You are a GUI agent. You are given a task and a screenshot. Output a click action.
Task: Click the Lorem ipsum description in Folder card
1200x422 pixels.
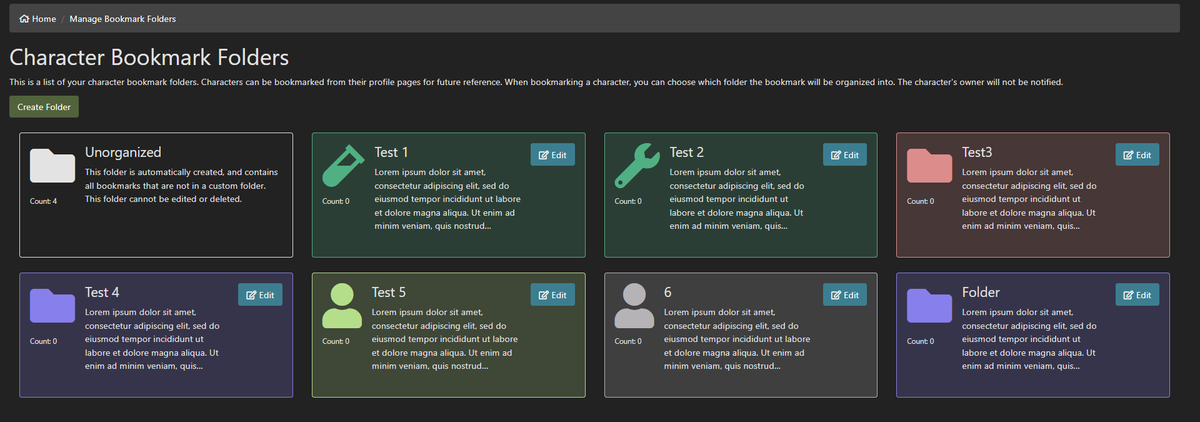click(1029, 339)
